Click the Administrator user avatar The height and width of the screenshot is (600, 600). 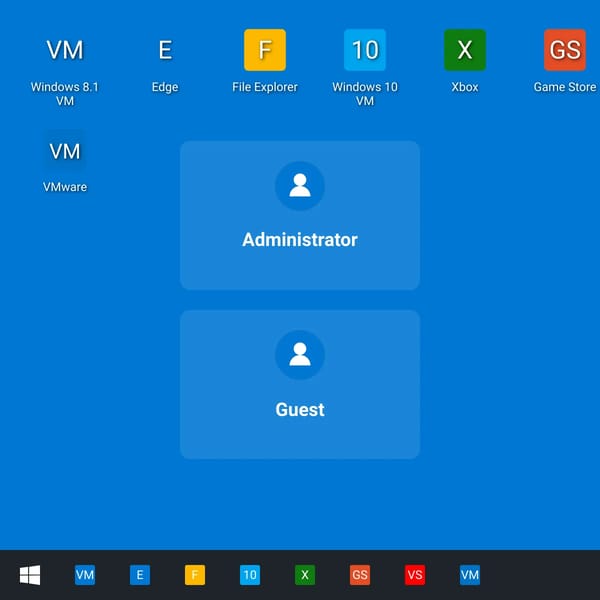coord(300,186)
